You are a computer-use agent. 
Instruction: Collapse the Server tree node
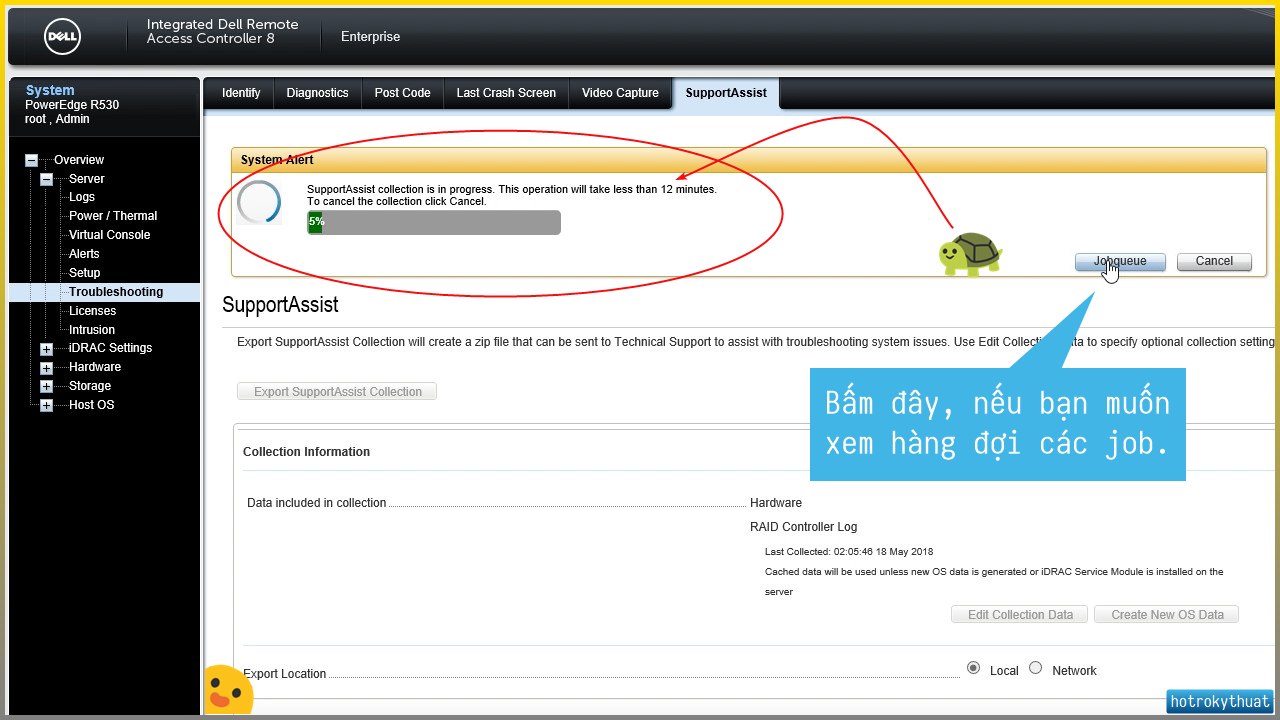(46, 179)
